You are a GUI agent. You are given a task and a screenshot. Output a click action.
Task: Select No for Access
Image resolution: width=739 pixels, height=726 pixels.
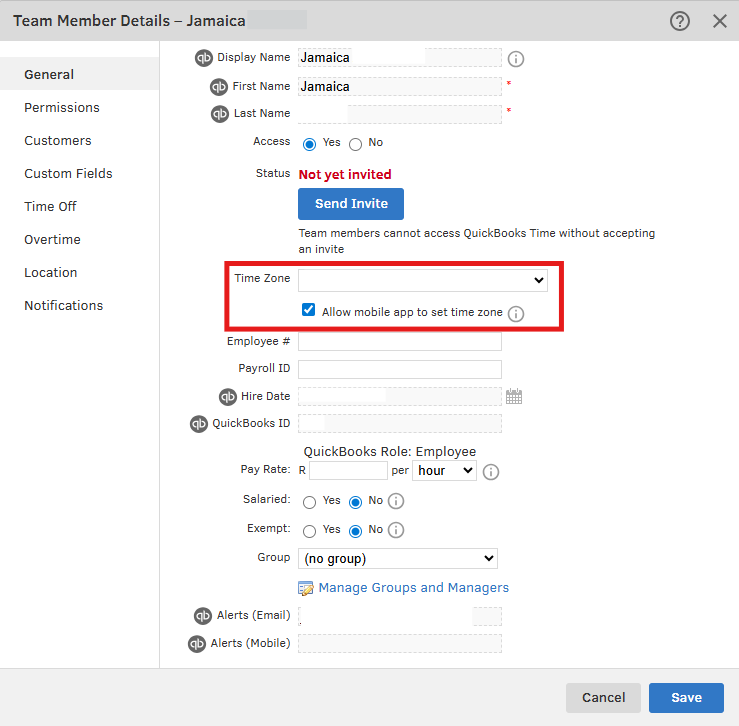(x=356, y=144)
